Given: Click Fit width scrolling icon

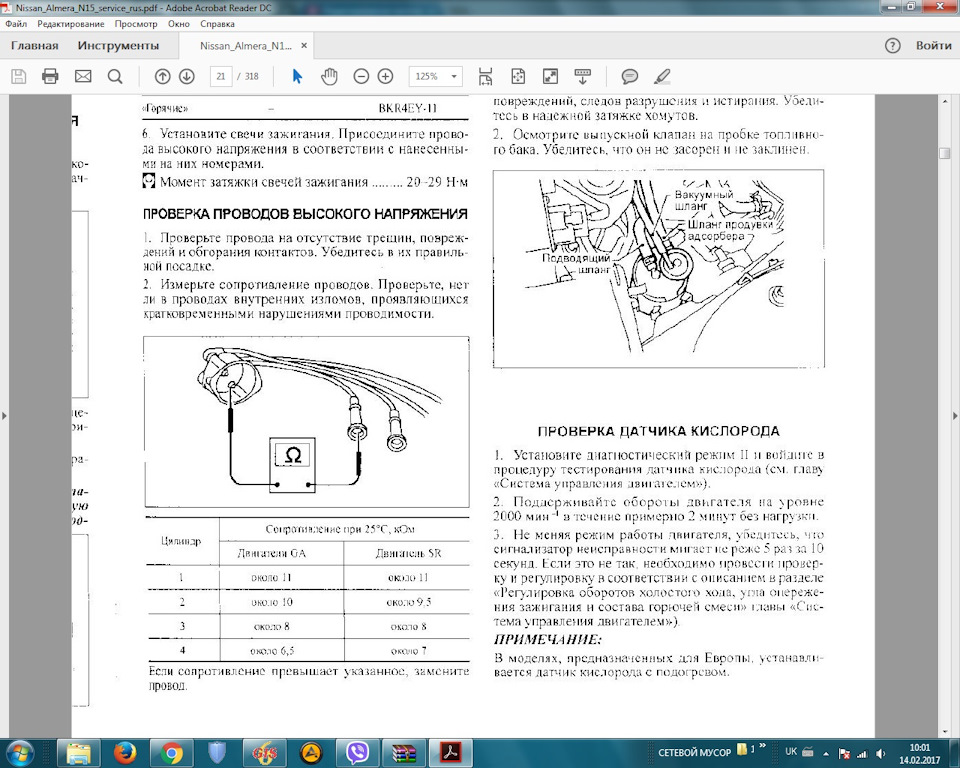Looking at the screenshot, I should tap(486, 77).
